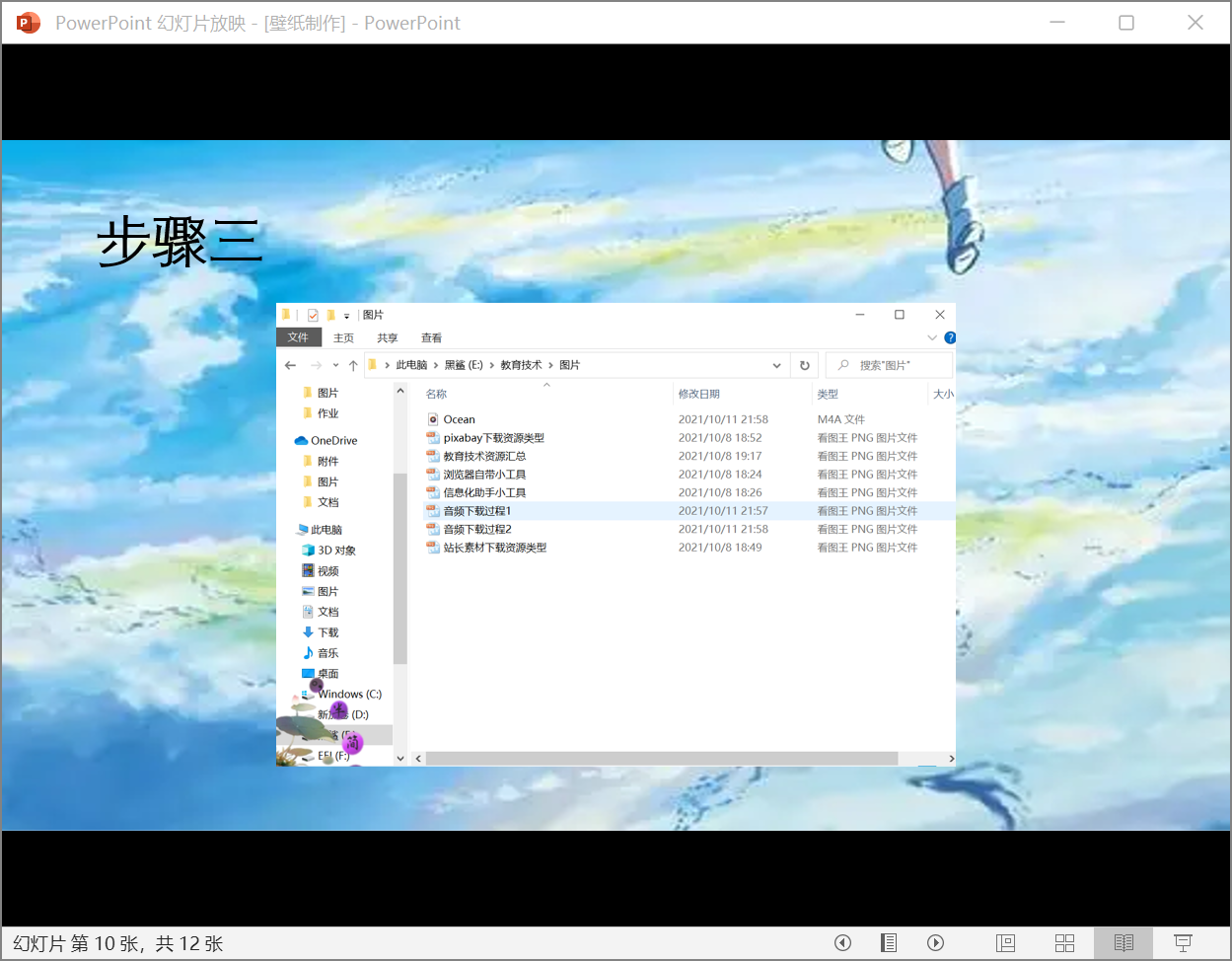1232x961 pixels.
Task: Select the Reading View icon in the status bar
Action: [x=1123, y=942]
